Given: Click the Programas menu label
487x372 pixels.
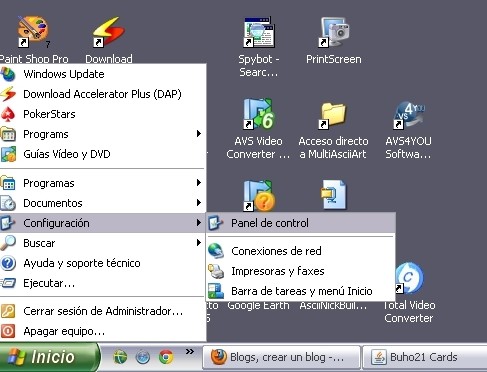Looking at the screenshot, I should tap(49, 183).
